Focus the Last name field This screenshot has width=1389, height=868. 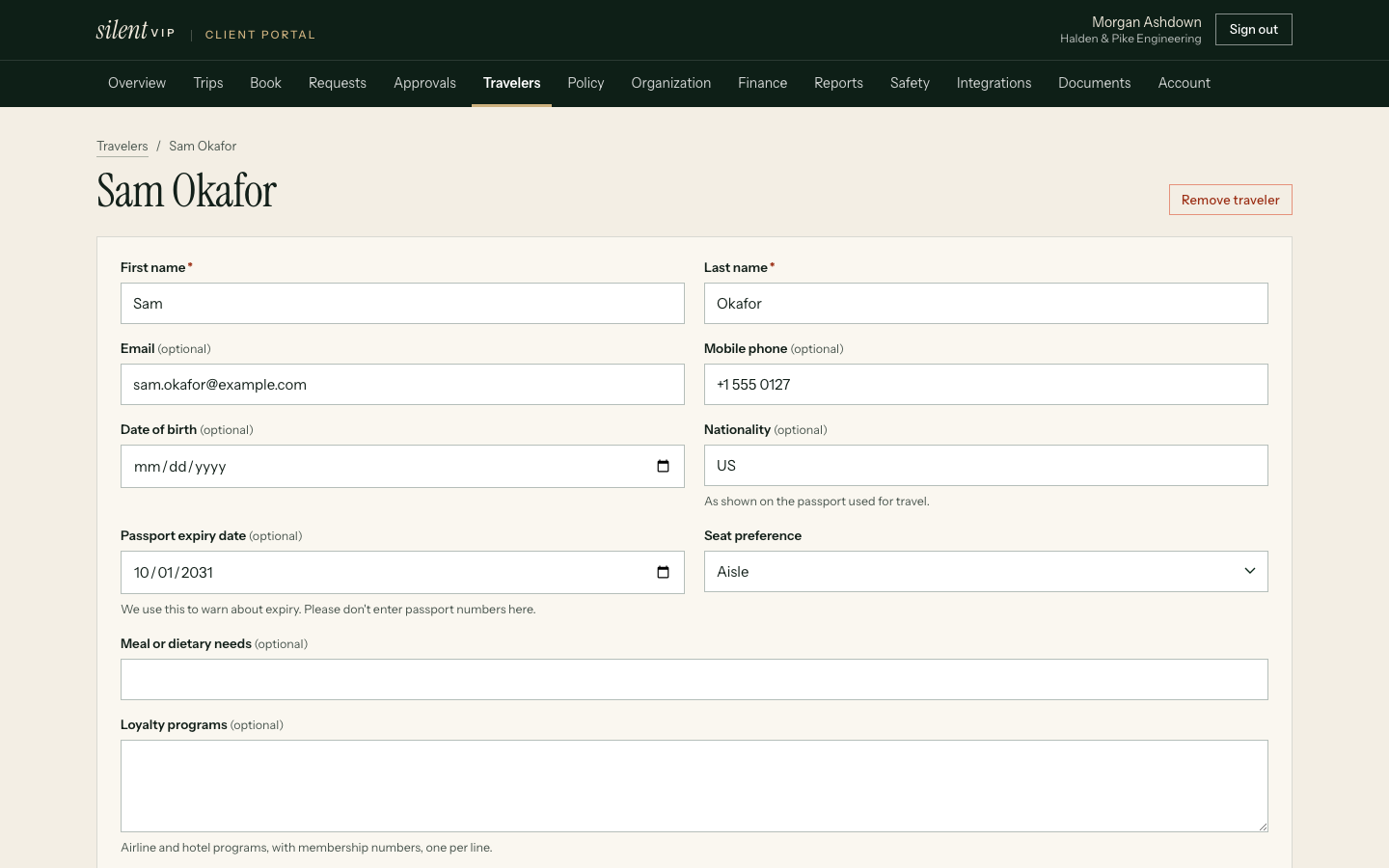point(986,304)
